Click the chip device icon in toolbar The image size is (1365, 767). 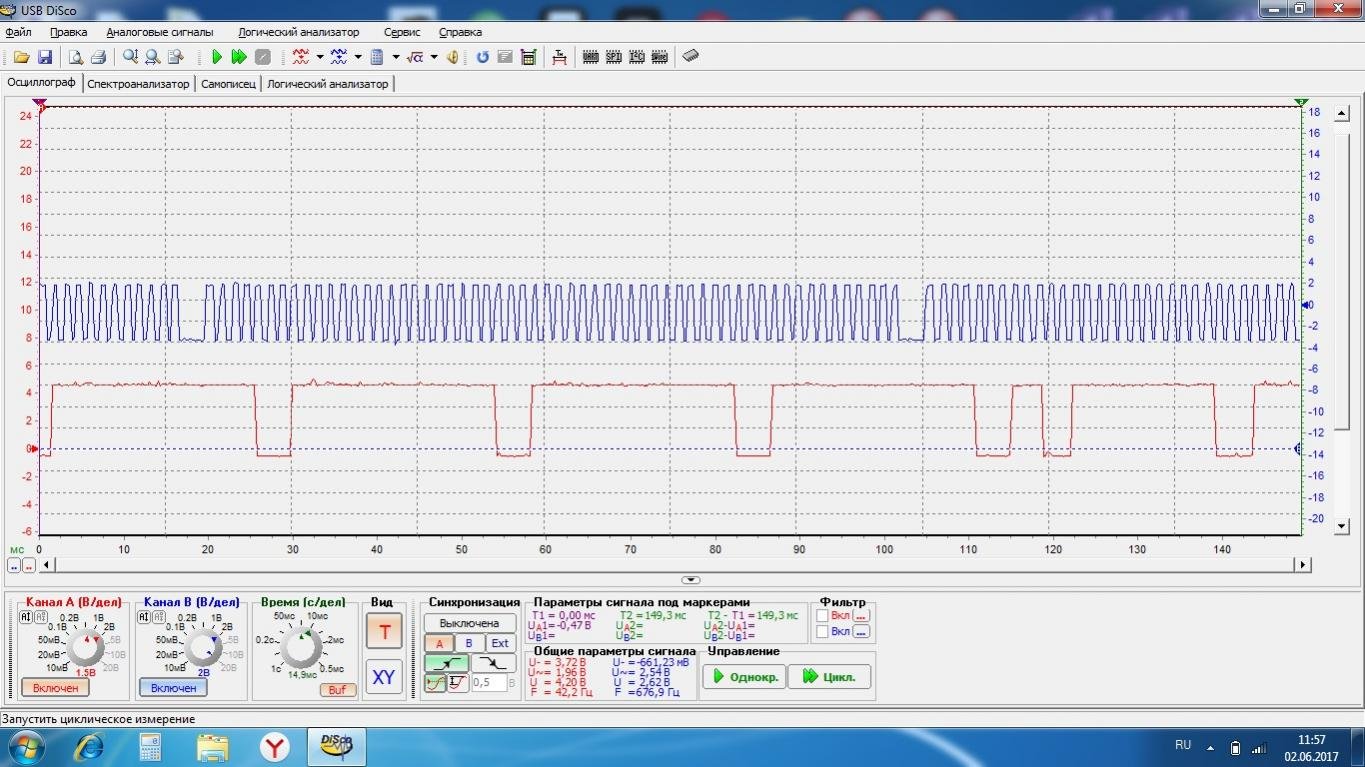(x=690, y=57)
